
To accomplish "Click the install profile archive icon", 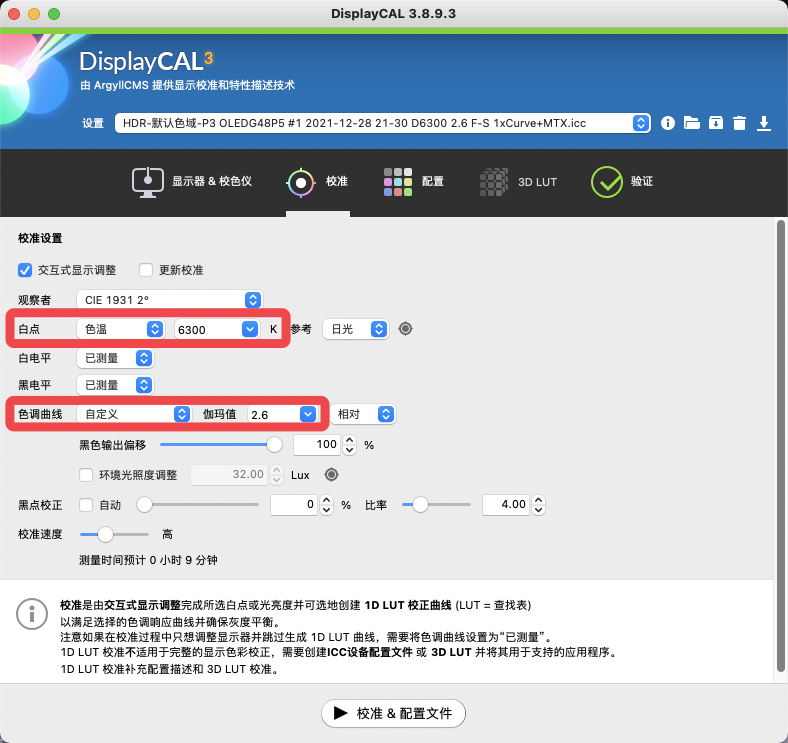I will point(716,123).
